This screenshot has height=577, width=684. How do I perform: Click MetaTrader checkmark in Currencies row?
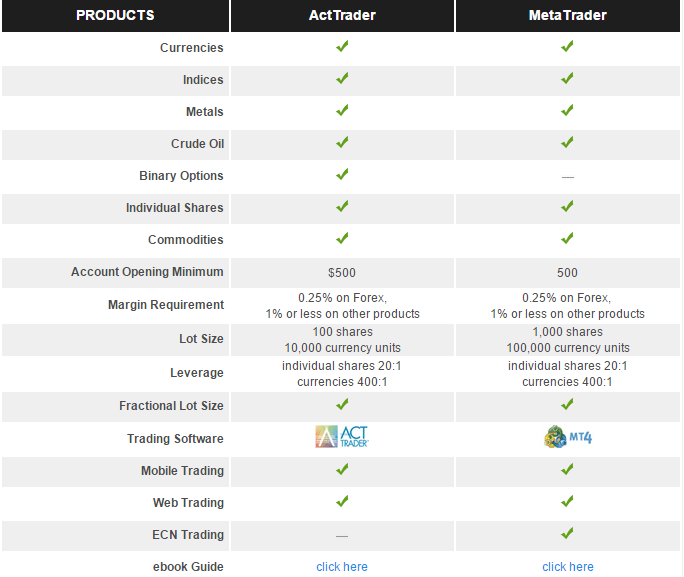click(x=567, y=46)
